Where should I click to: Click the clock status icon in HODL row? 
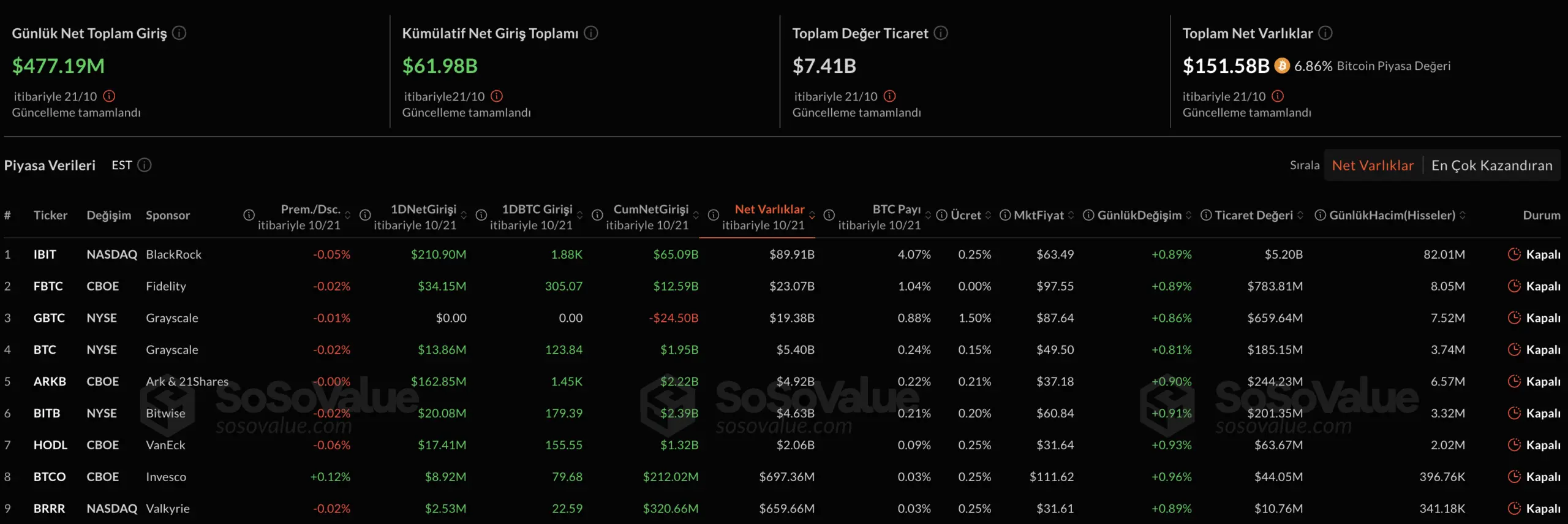(1514, 445)
